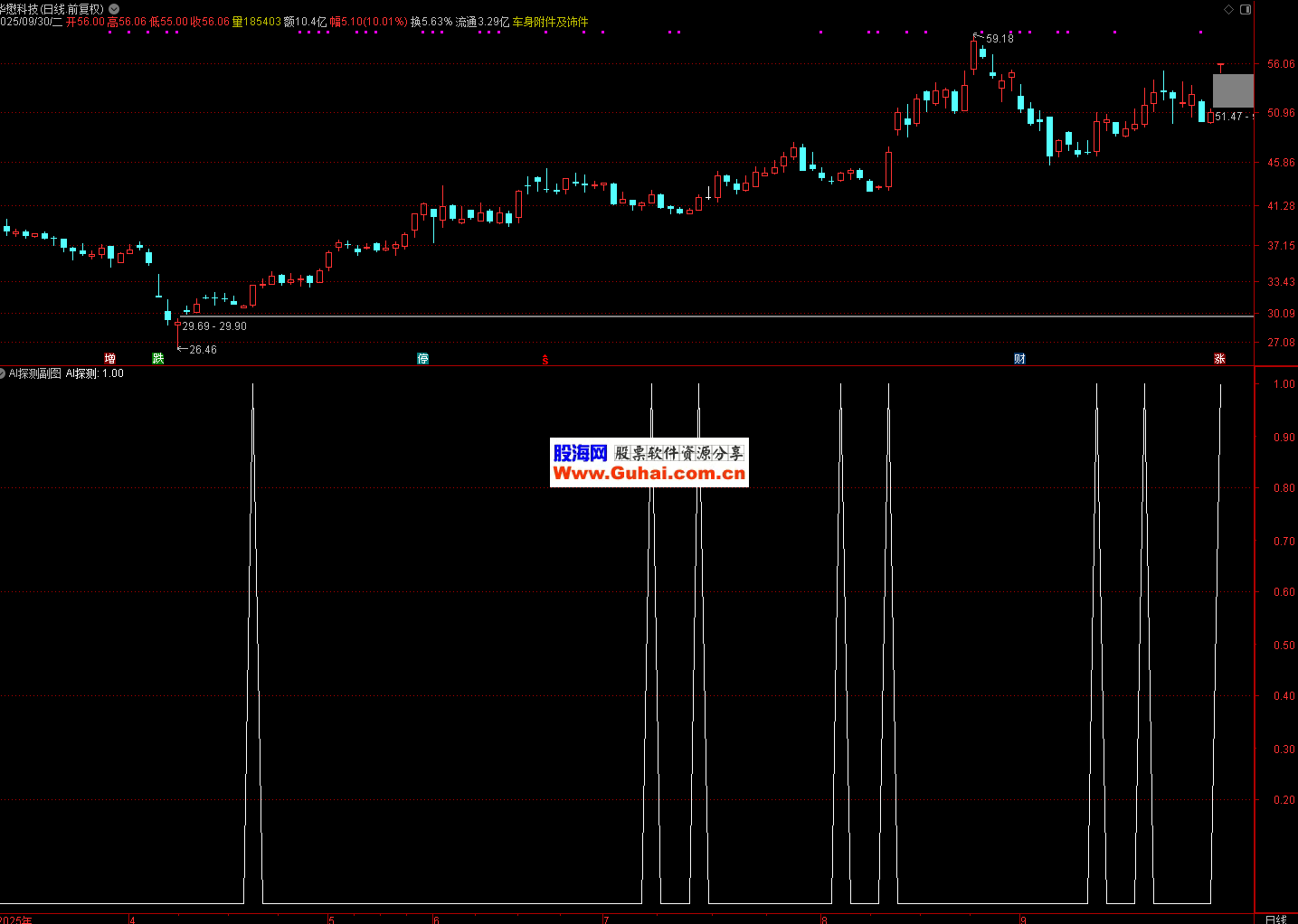Click month 5 marker on the time axis
The image size is (1298, 924).
(331, 919)
